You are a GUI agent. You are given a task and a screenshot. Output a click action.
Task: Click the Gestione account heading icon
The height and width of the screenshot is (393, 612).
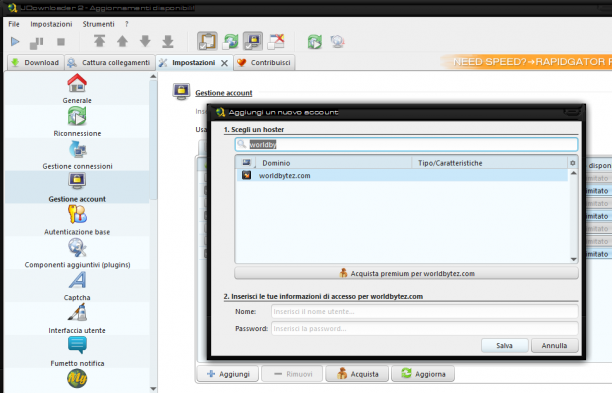click(x=181, y=92)
